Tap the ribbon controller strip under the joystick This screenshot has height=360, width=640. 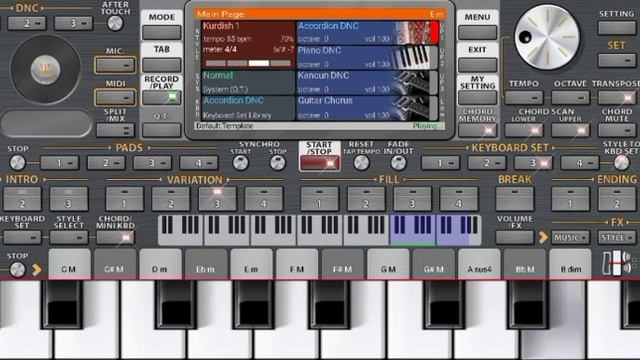[46, 123]
